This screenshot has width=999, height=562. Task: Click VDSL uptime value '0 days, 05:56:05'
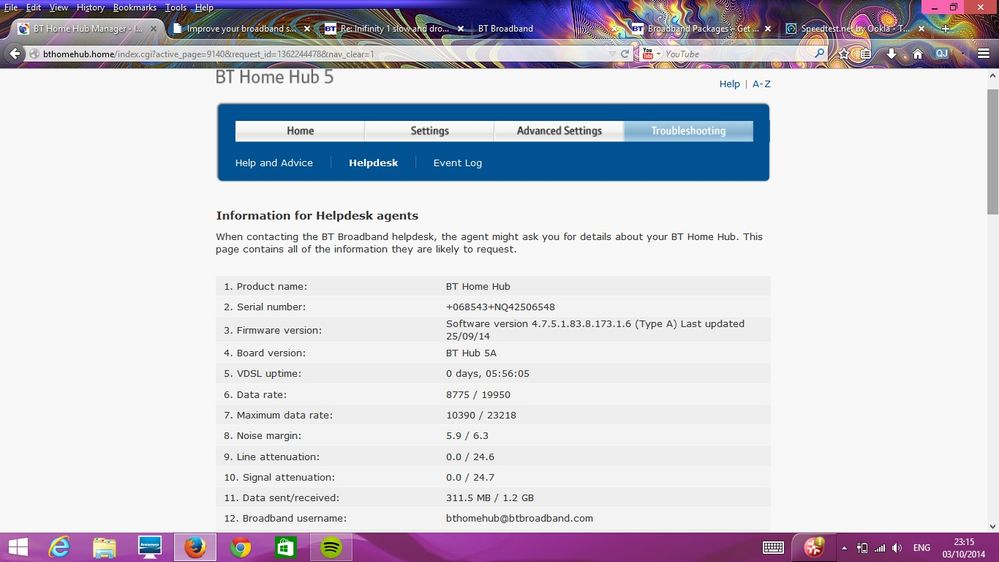point(487,374)
